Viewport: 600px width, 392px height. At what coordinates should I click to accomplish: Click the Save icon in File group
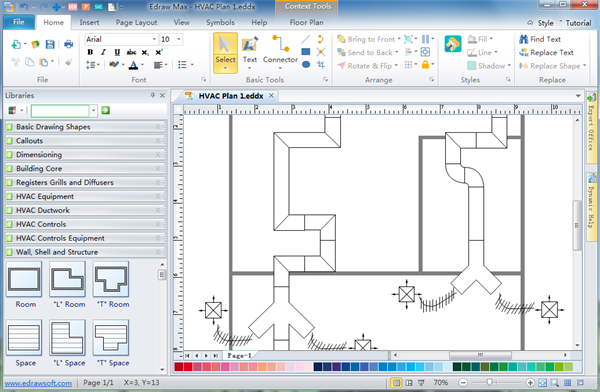(x=50, y=44)
